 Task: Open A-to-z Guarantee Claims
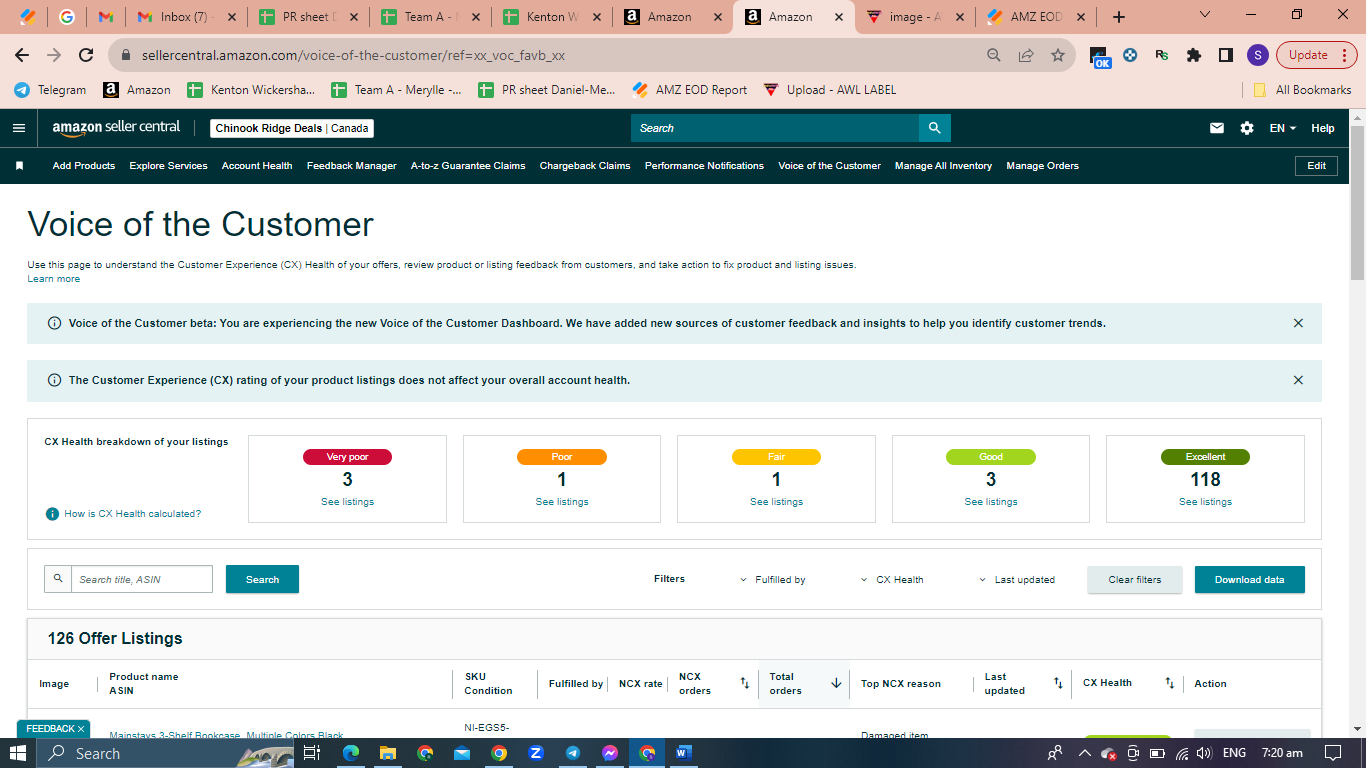click(x=468, y=166)
